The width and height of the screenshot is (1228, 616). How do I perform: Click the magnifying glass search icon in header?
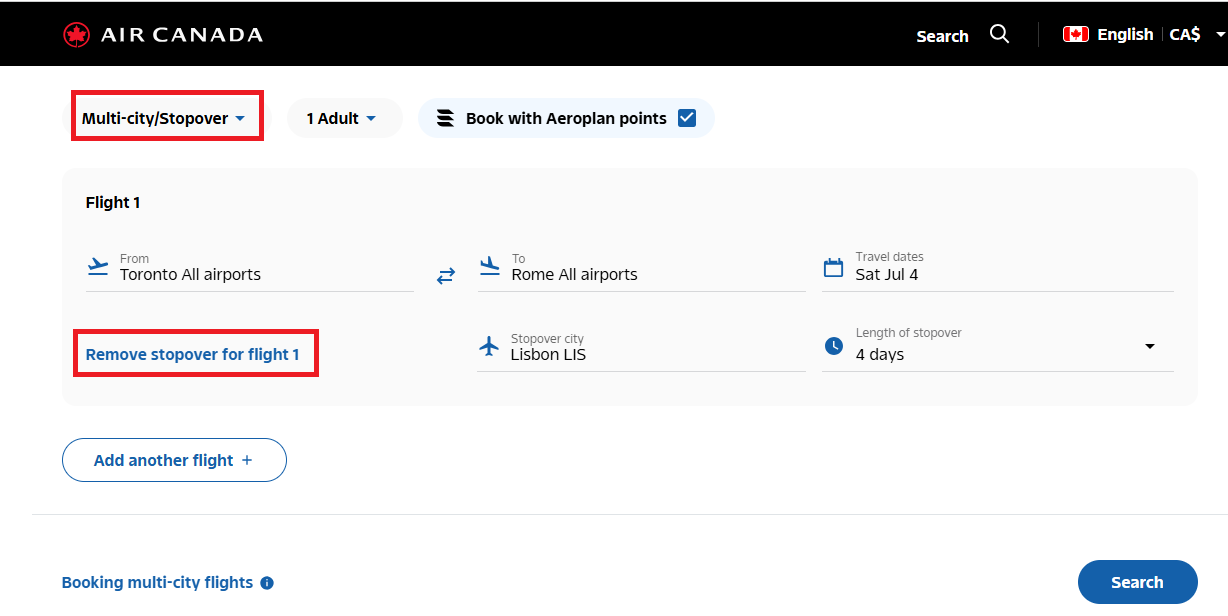[x=999, y=33]
